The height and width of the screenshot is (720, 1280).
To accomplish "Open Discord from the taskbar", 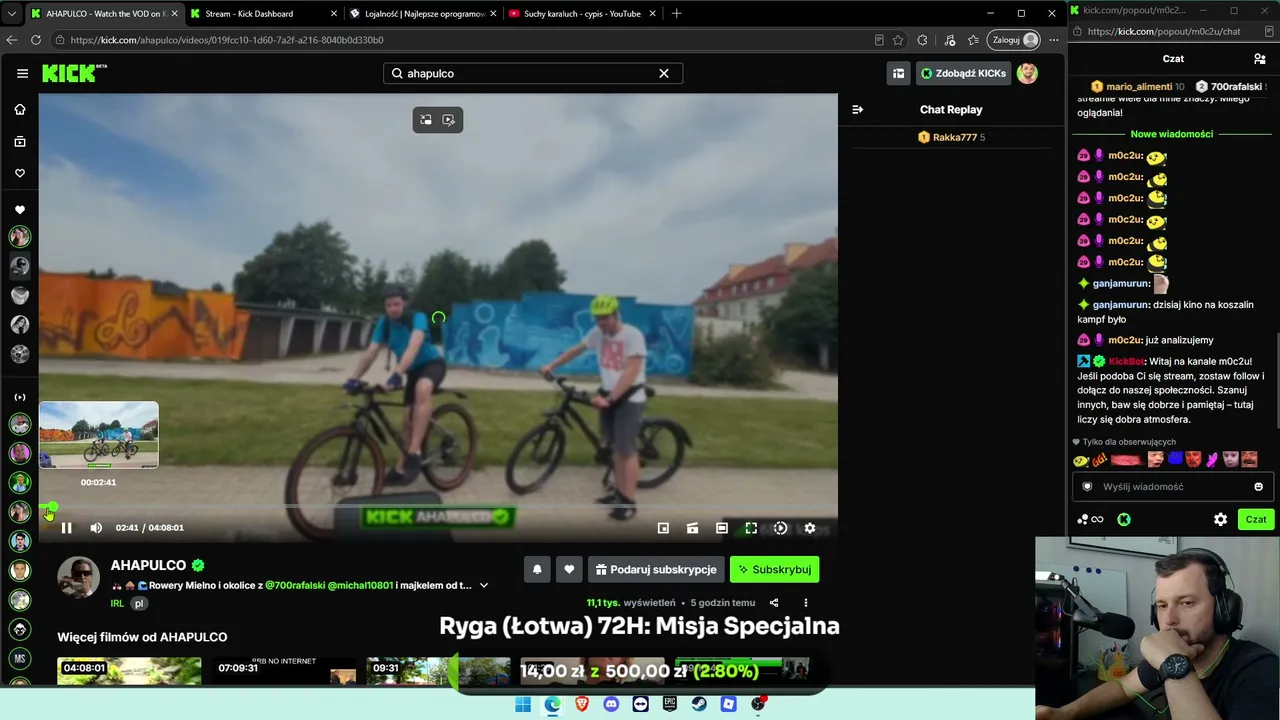I will point(611,704).
